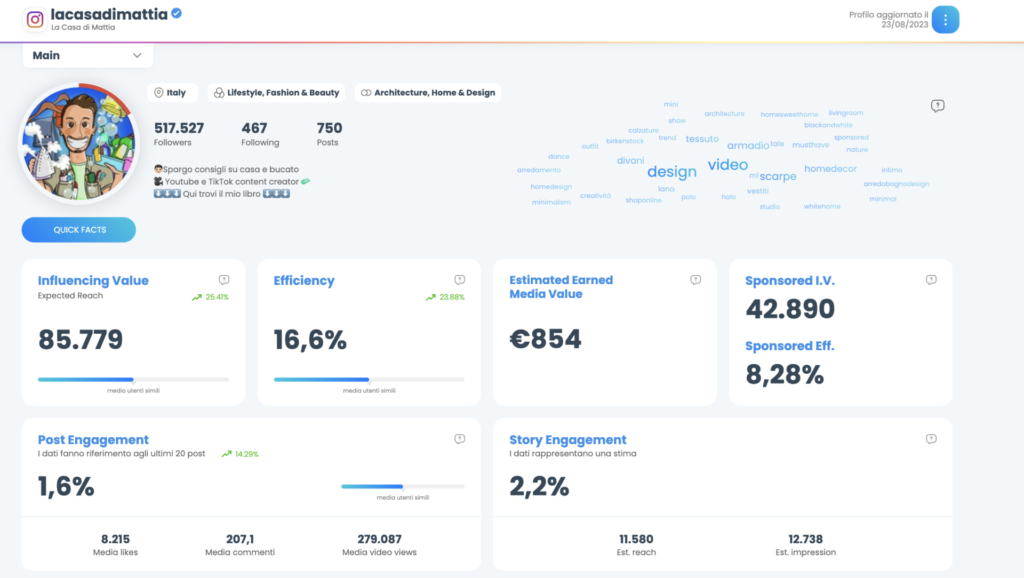The height and width of the screenshot is (578, 1024).
Task: Click the Post Engagement progress bar
Action: [x=403, y=487]
